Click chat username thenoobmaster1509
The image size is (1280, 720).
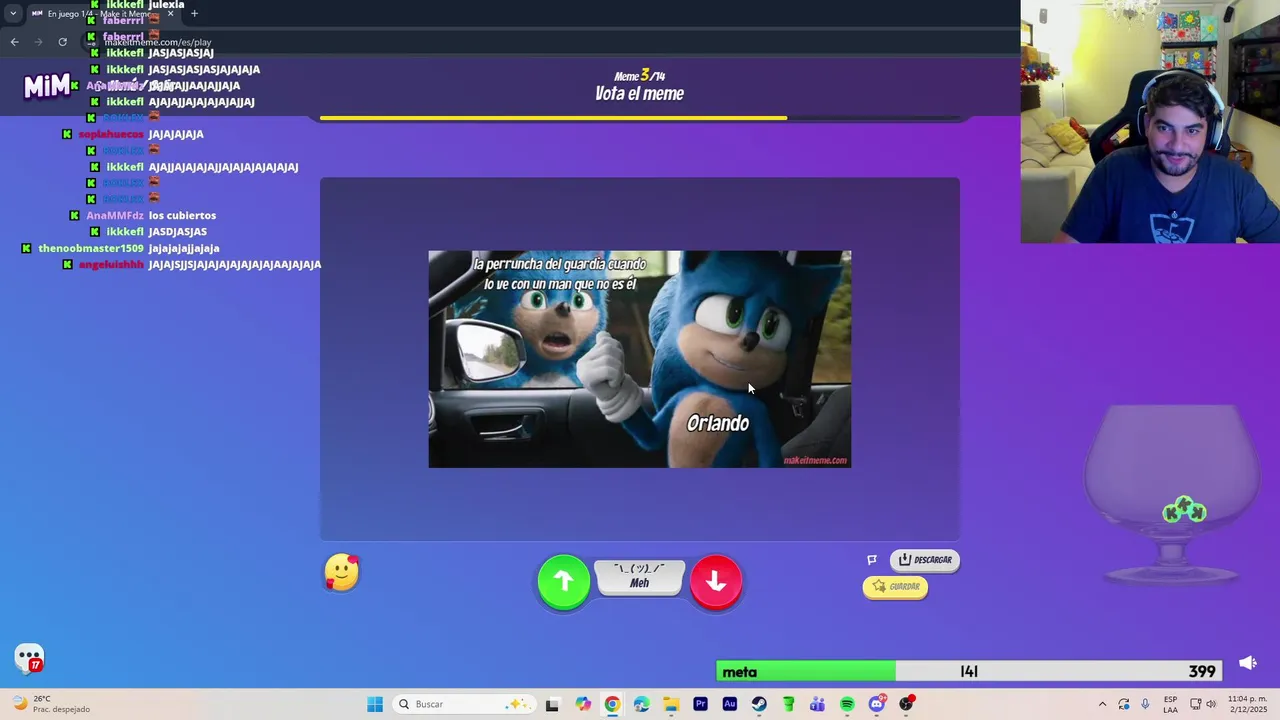click(91, 248)
